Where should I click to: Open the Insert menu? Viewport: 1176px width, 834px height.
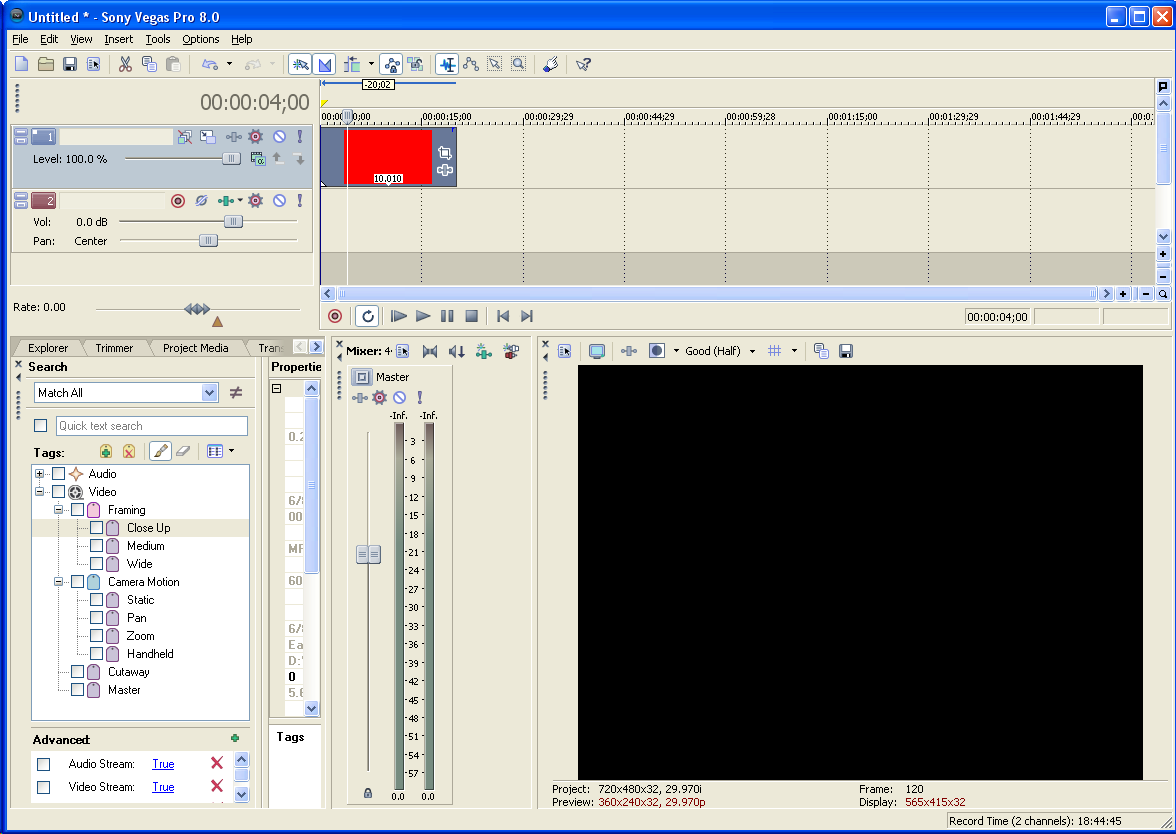click(118, 39)
